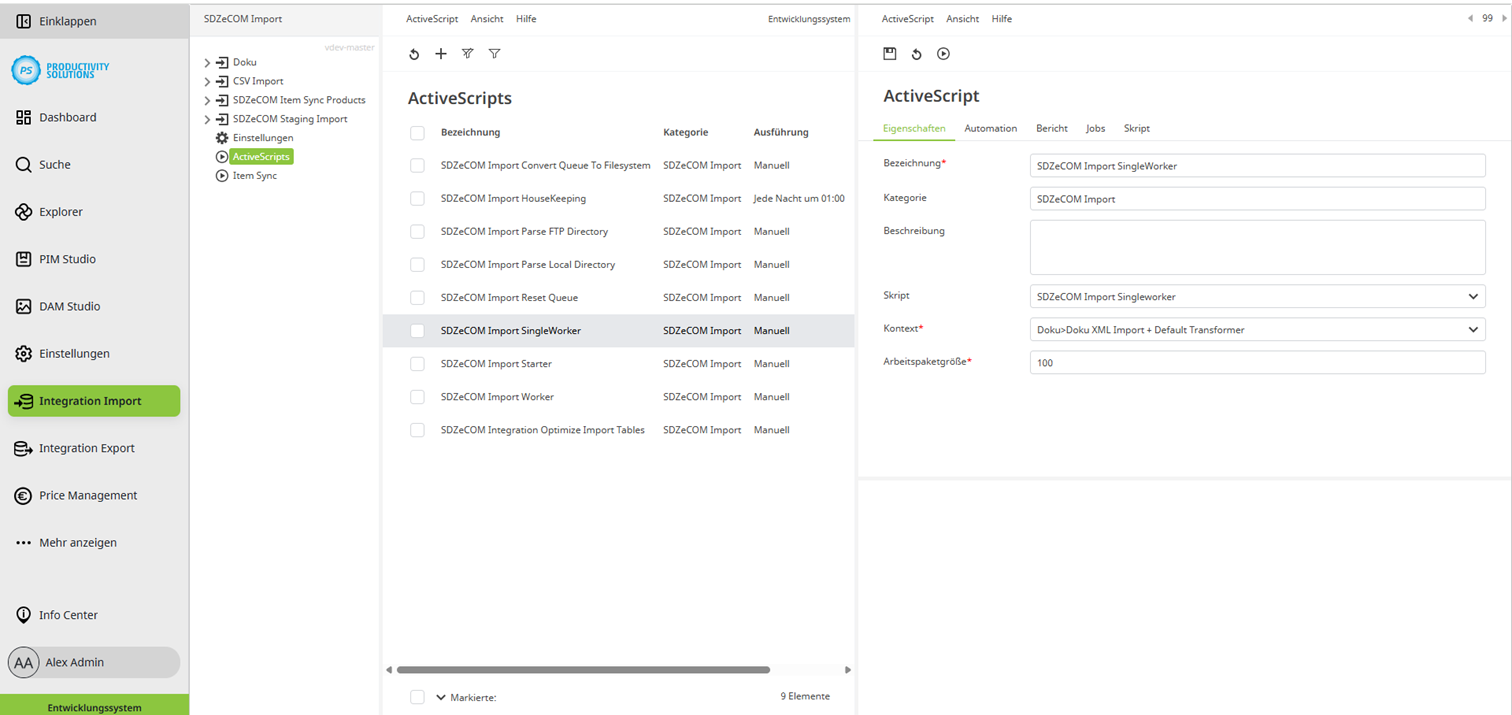
Task: Add a new ActiveScript with the plus icon
Action: point(441,54)
